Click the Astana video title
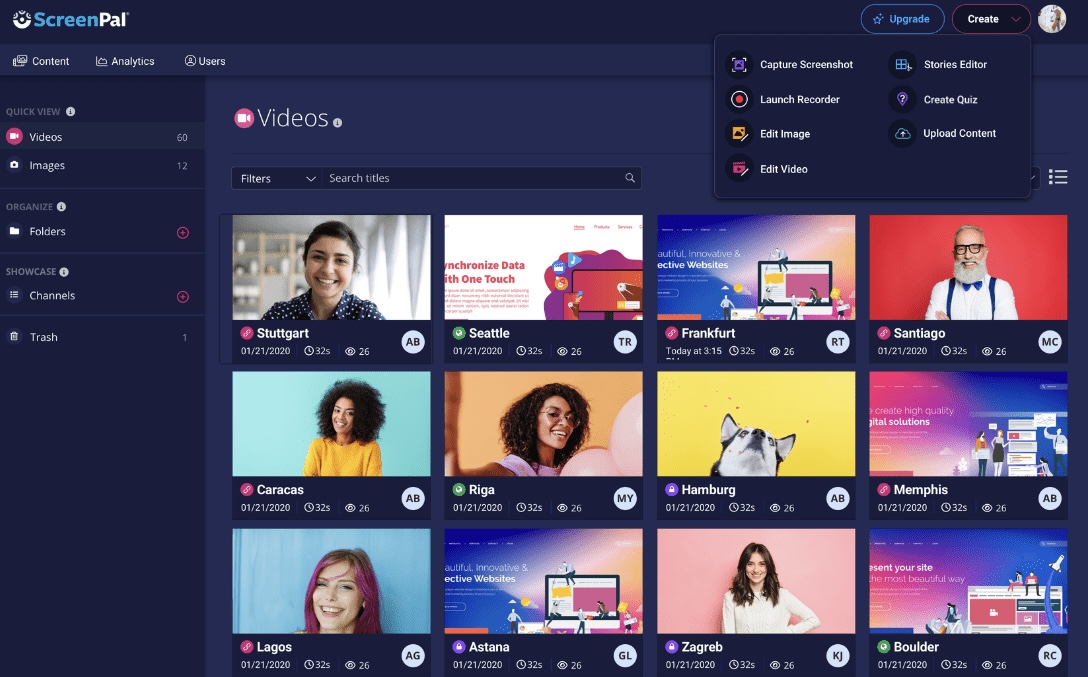This screenshot has height=677, width=1088. coord(489,646)
